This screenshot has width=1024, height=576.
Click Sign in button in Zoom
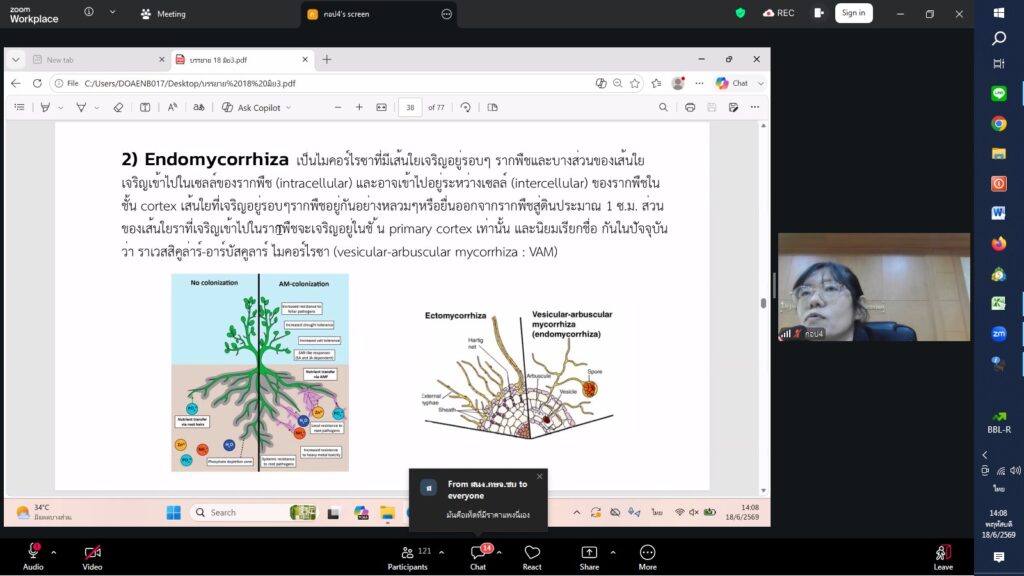pyautogui.click(x=854, y=13)
